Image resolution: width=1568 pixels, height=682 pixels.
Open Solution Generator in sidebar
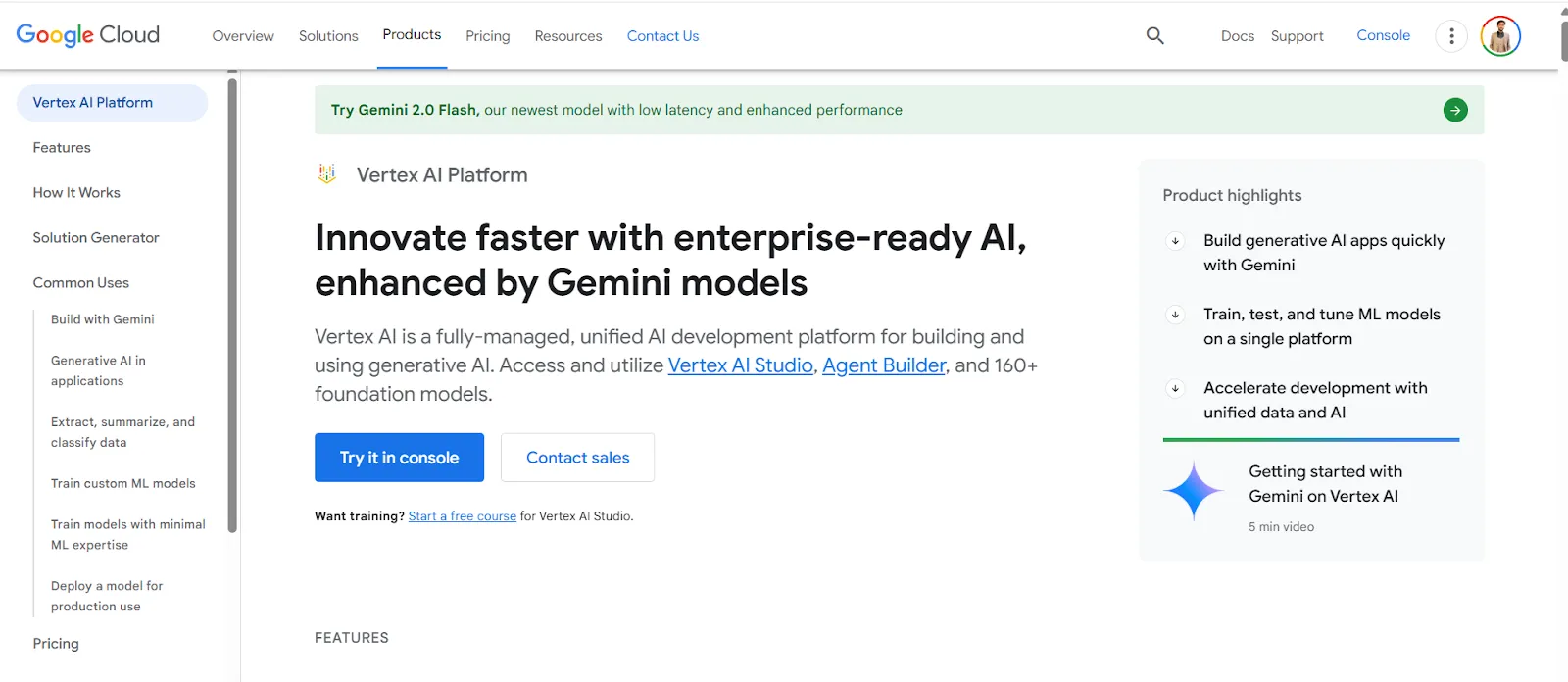click(96, 238)
